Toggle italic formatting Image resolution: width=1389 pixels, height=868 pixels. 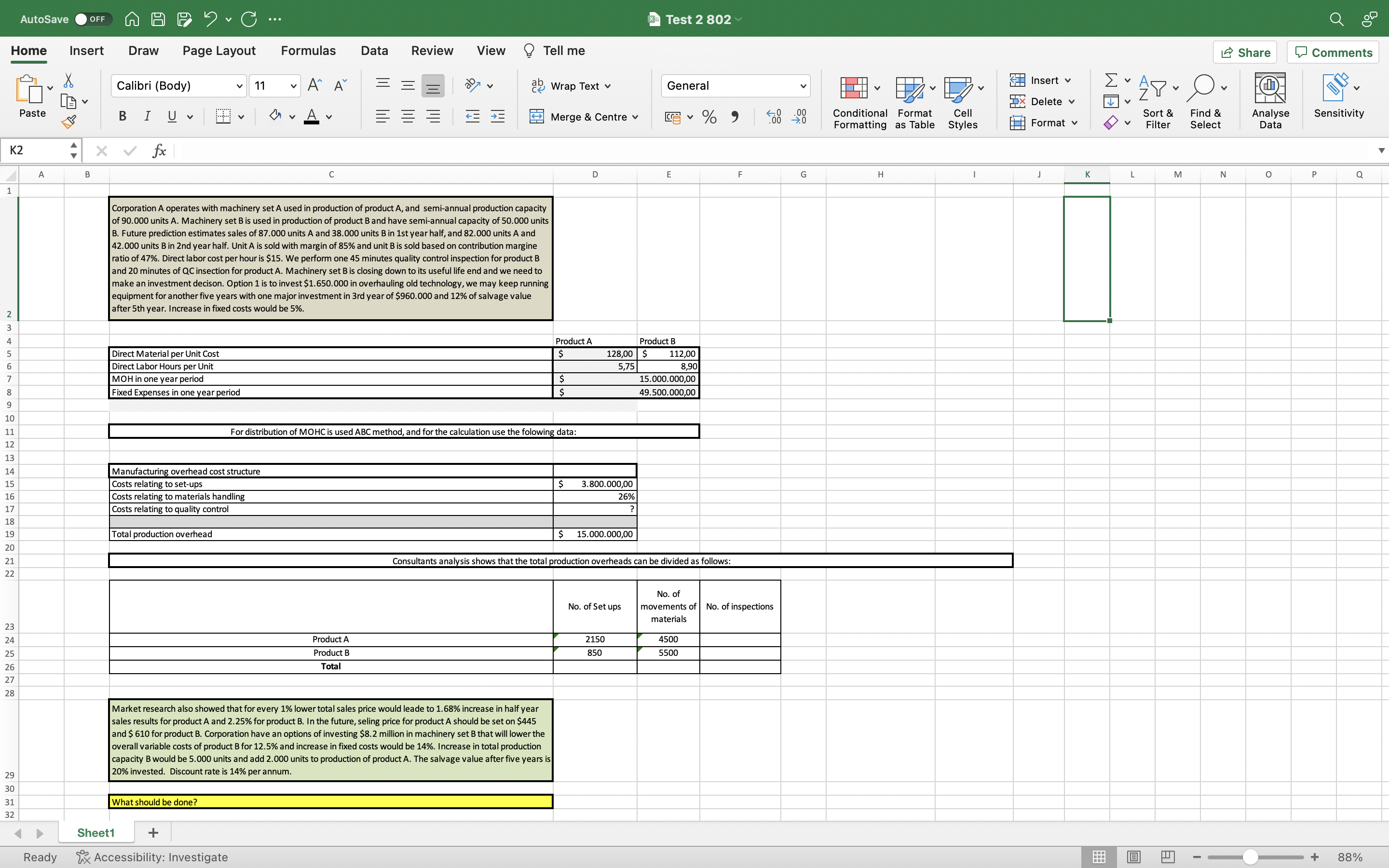pos(147,117)
